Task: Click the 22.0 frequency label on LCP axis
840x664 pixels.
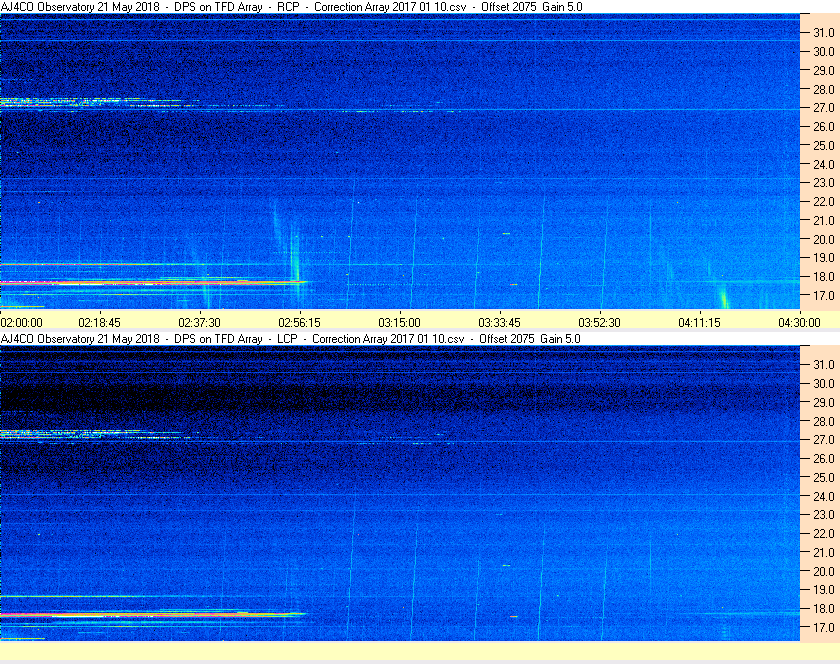Action: [x=824, y=533]
